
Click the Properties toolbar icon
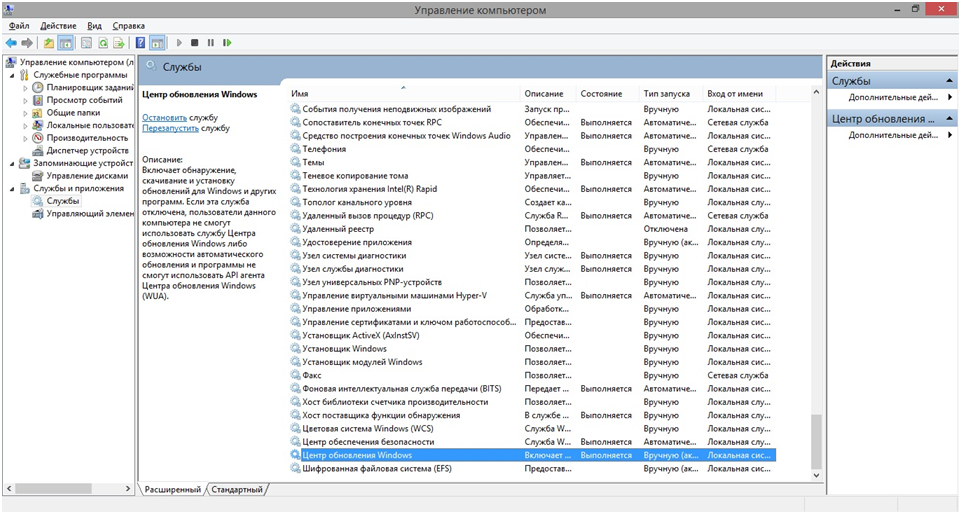pos(85,43)
